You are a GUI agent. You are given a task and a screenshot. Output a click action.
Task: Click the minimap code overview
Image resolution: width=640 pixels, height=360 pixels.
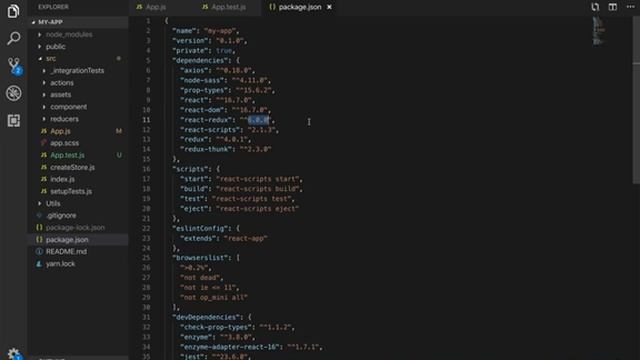coord(599,31)
